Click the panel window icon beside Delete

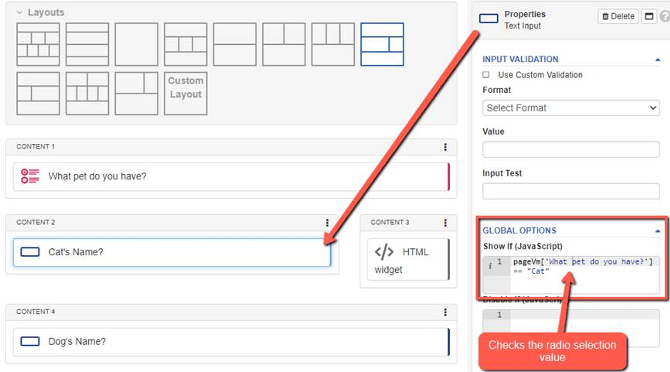(649, 16)
